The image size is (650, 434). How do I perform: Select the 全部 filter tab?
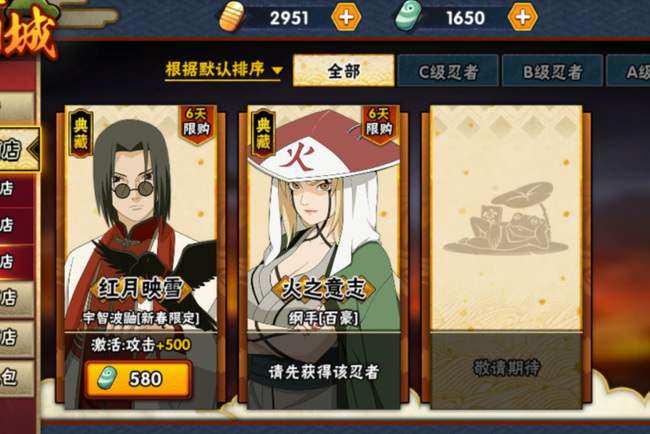coord(344,71)
